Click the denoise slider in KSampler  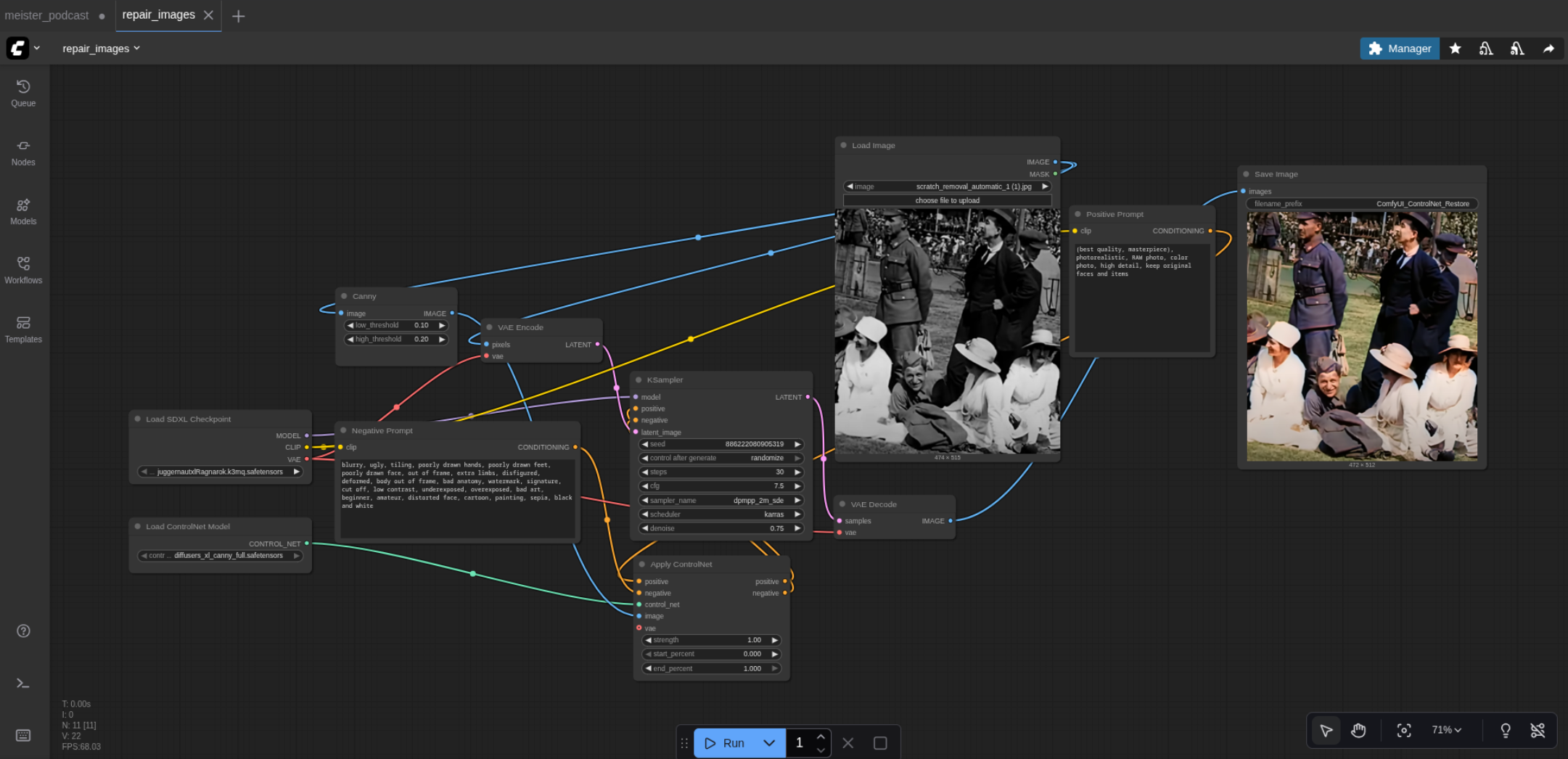coord(721,528)
